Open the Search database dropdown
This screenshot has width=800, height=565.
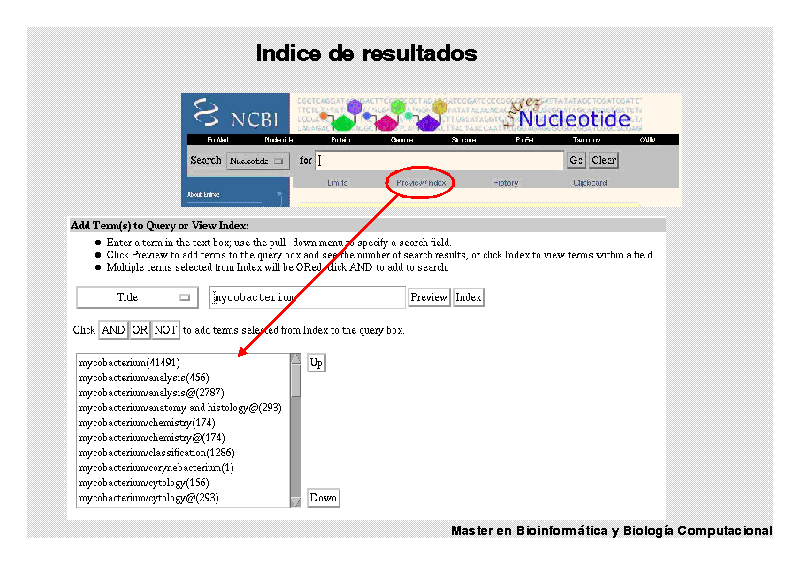257,160
